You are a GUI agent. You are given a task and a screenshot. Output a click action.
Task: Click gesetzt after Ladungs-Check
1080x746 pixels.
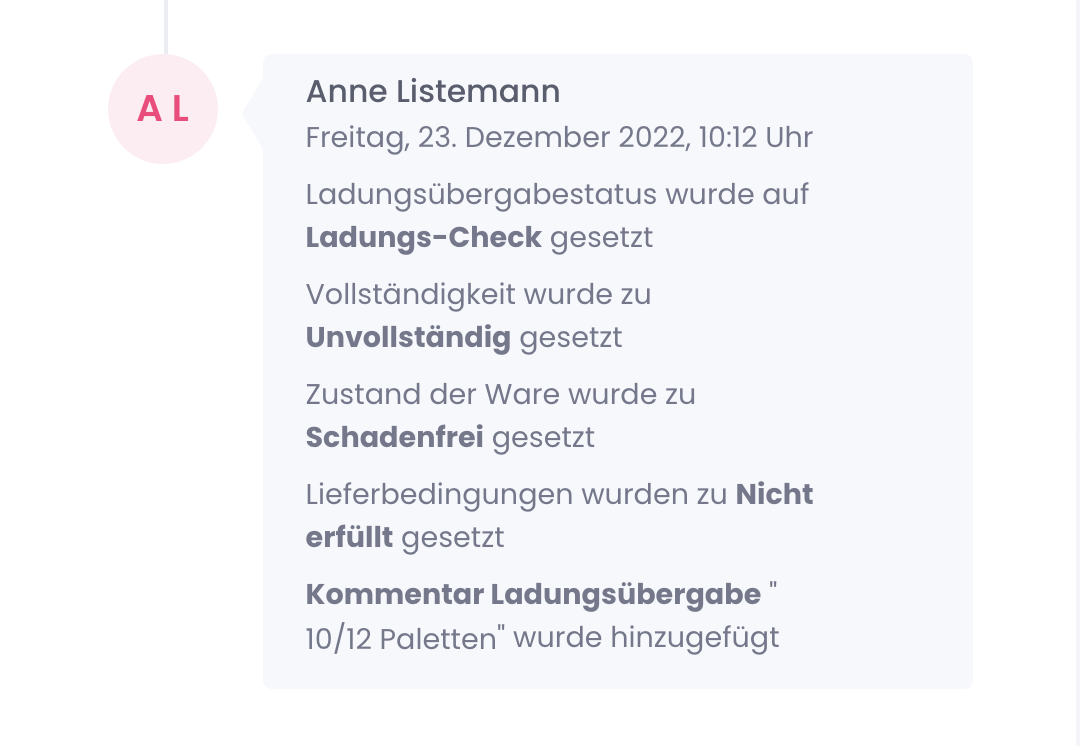click(x=601, y=238)
